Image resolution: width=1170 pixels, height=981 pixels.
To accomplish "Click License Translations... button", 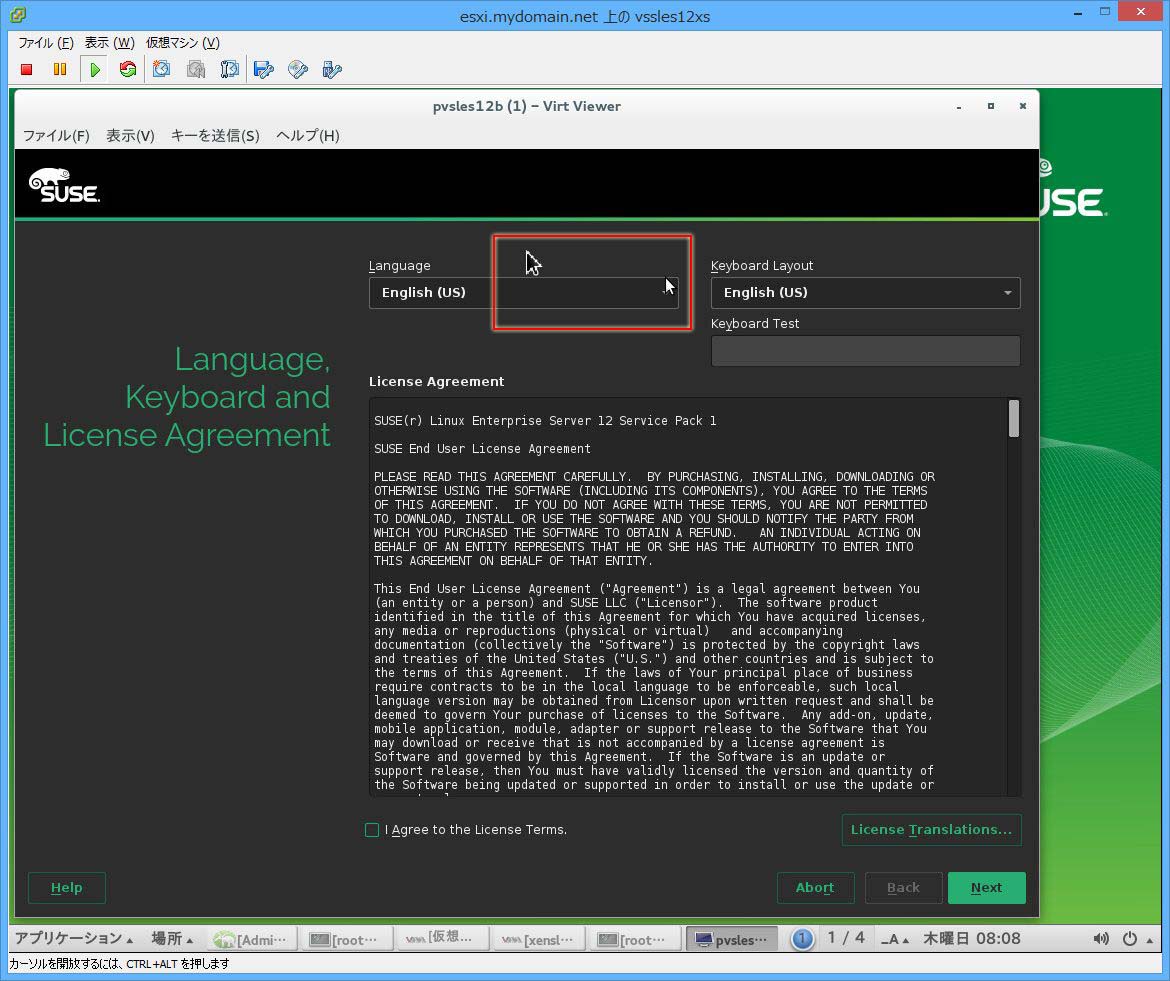I will pyautogui.click(x=931, y=830).
